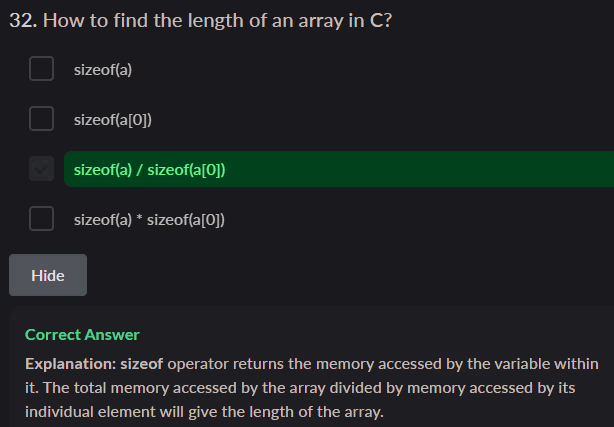This screenshot has height=427, width=614.
Task: Click the question 32 heading text
Action: tap(200, 21)
